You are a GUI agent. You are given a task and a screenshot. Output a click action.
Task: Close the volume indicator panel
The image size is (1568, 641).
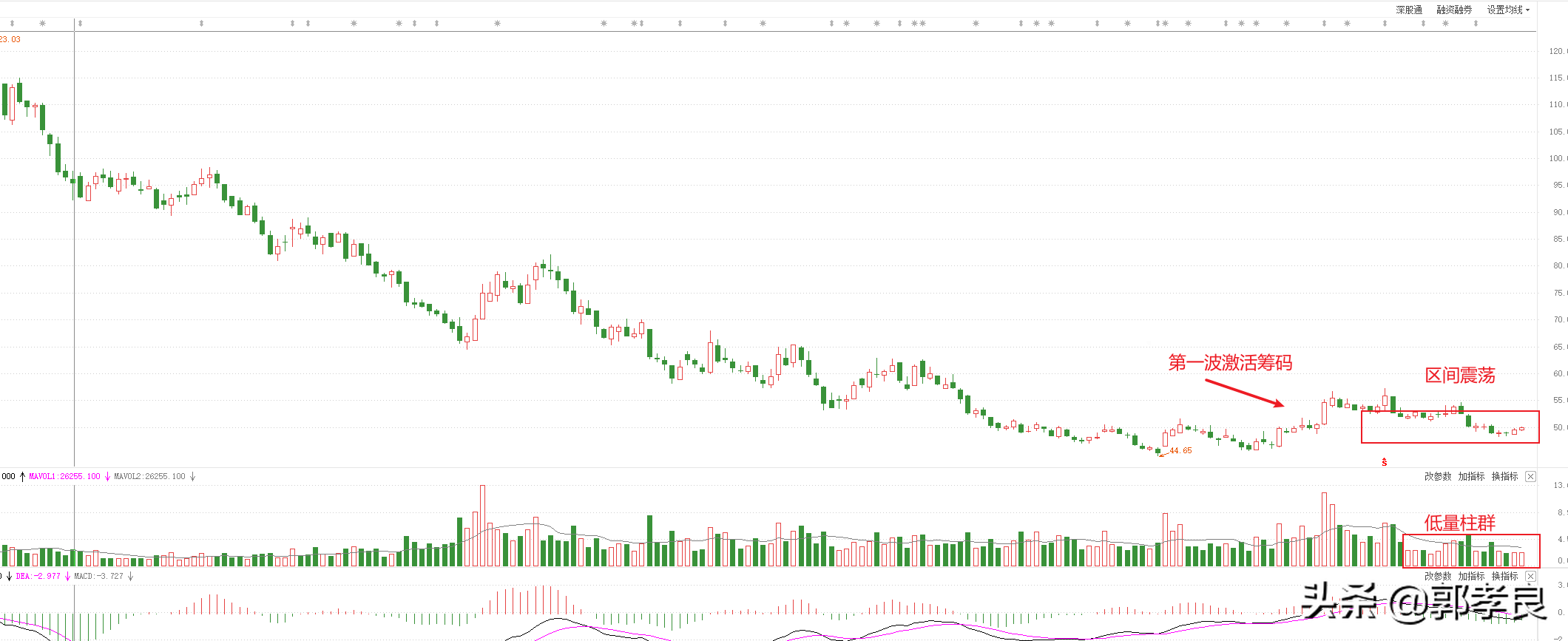1530,477
